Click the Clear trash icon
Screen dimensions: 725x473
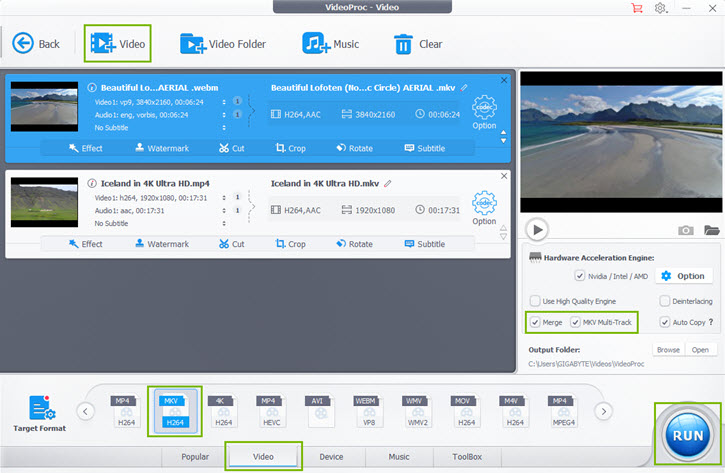403,44
